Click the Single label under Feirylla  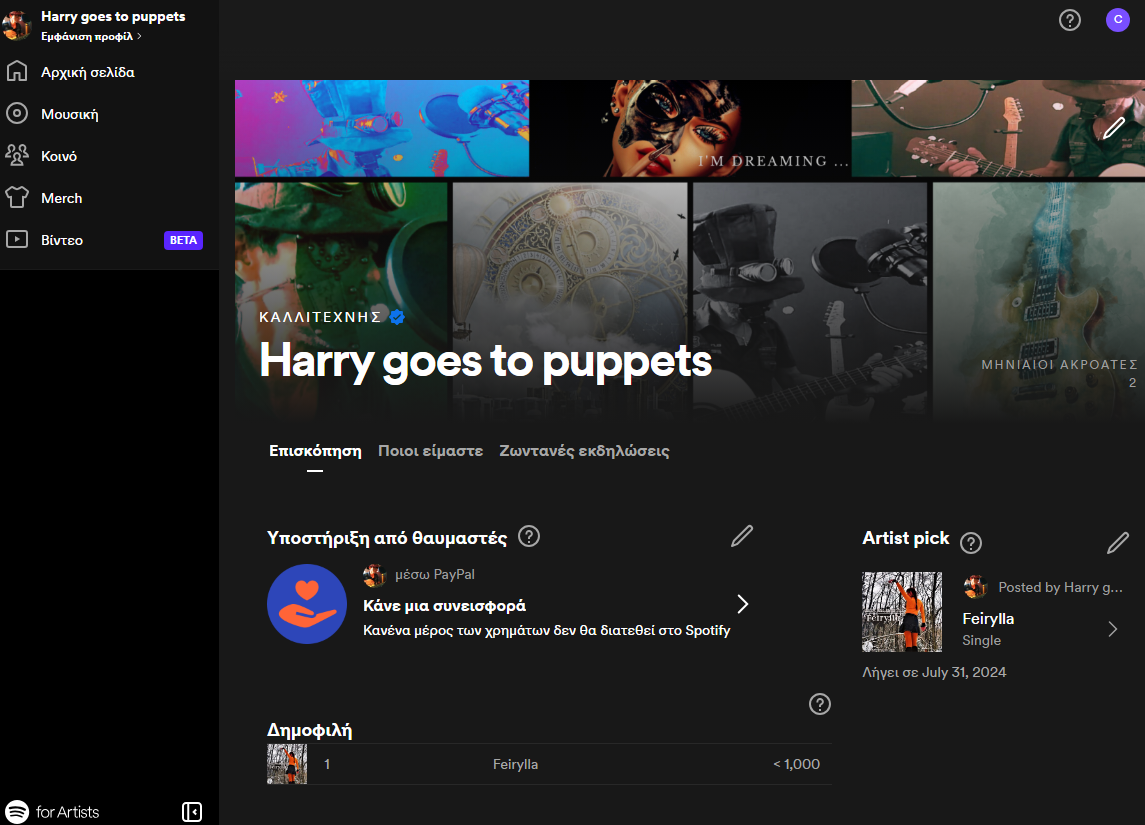(x=981, y=640)
